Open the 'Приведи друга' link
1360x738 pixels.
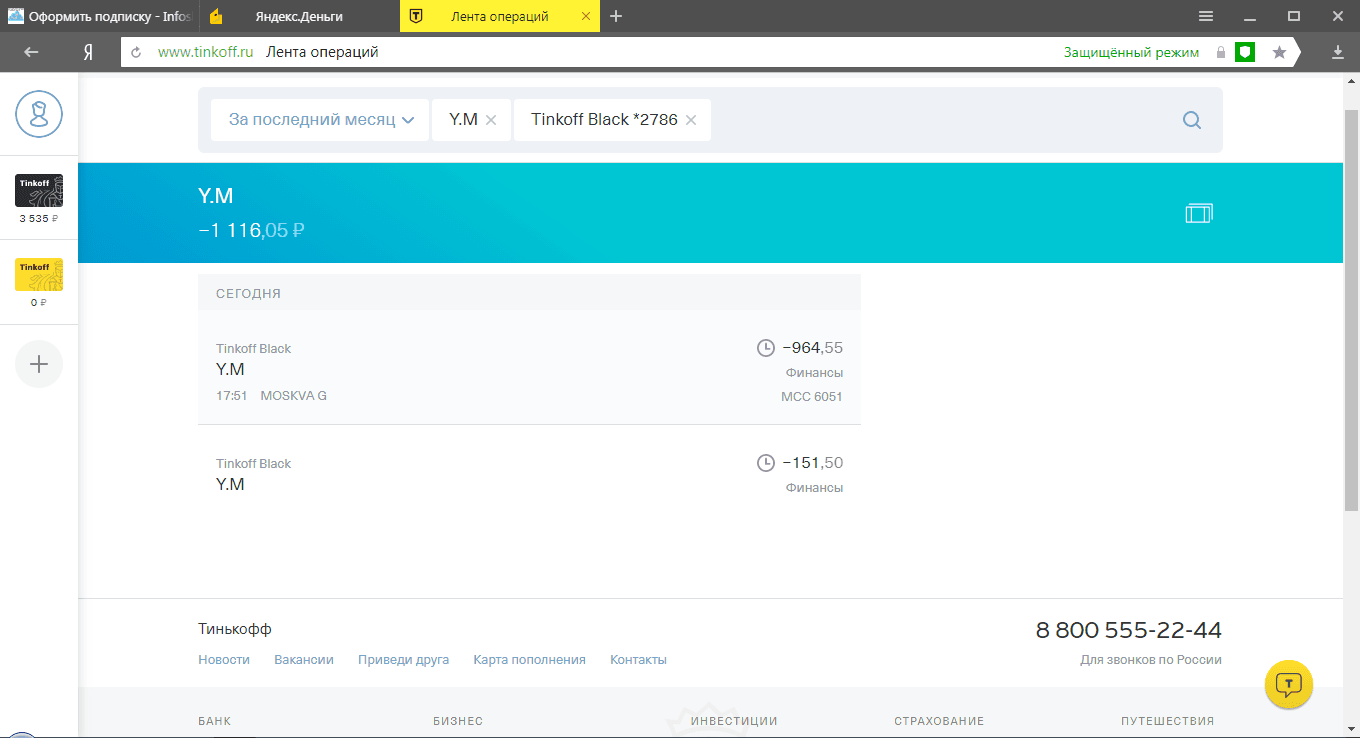click(404, 660)
